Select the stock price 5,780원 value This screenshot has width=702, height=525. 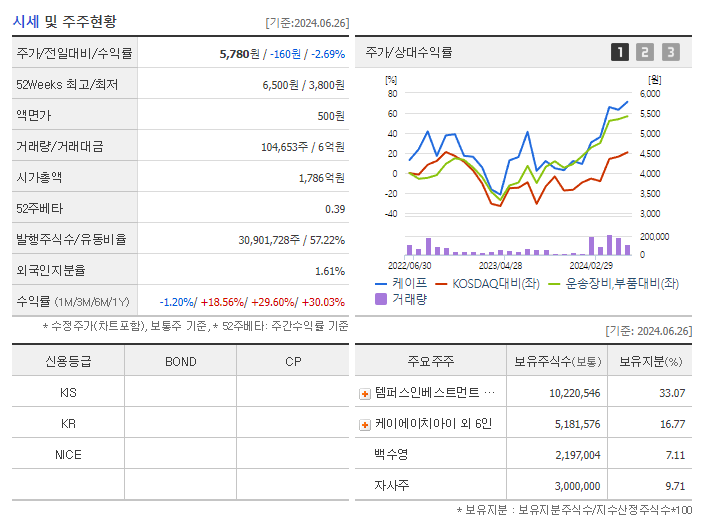[x=240, y=54]
